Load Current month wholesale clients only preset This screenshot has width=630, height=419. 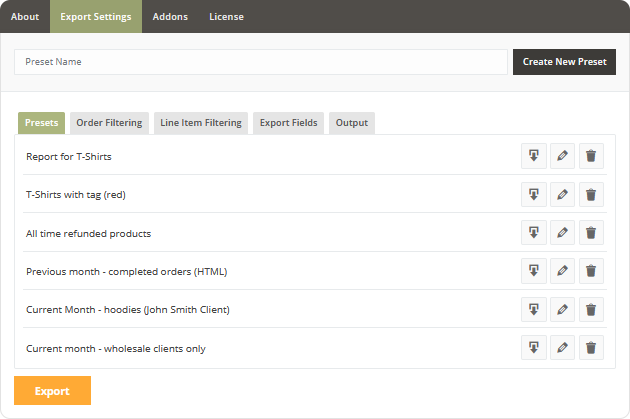[534, 348]
